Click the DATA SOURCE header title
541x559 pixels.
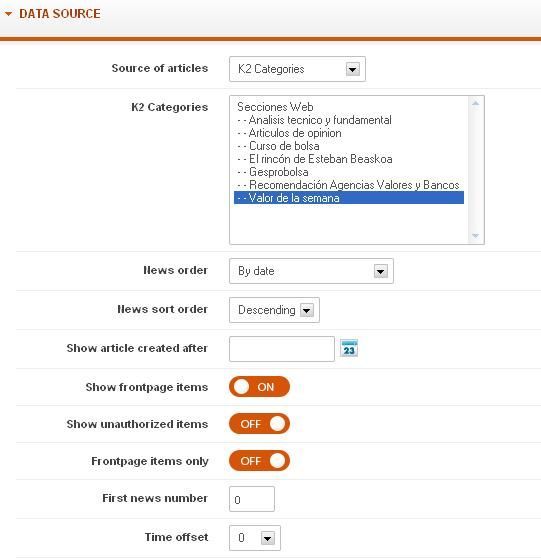[60, 14]
